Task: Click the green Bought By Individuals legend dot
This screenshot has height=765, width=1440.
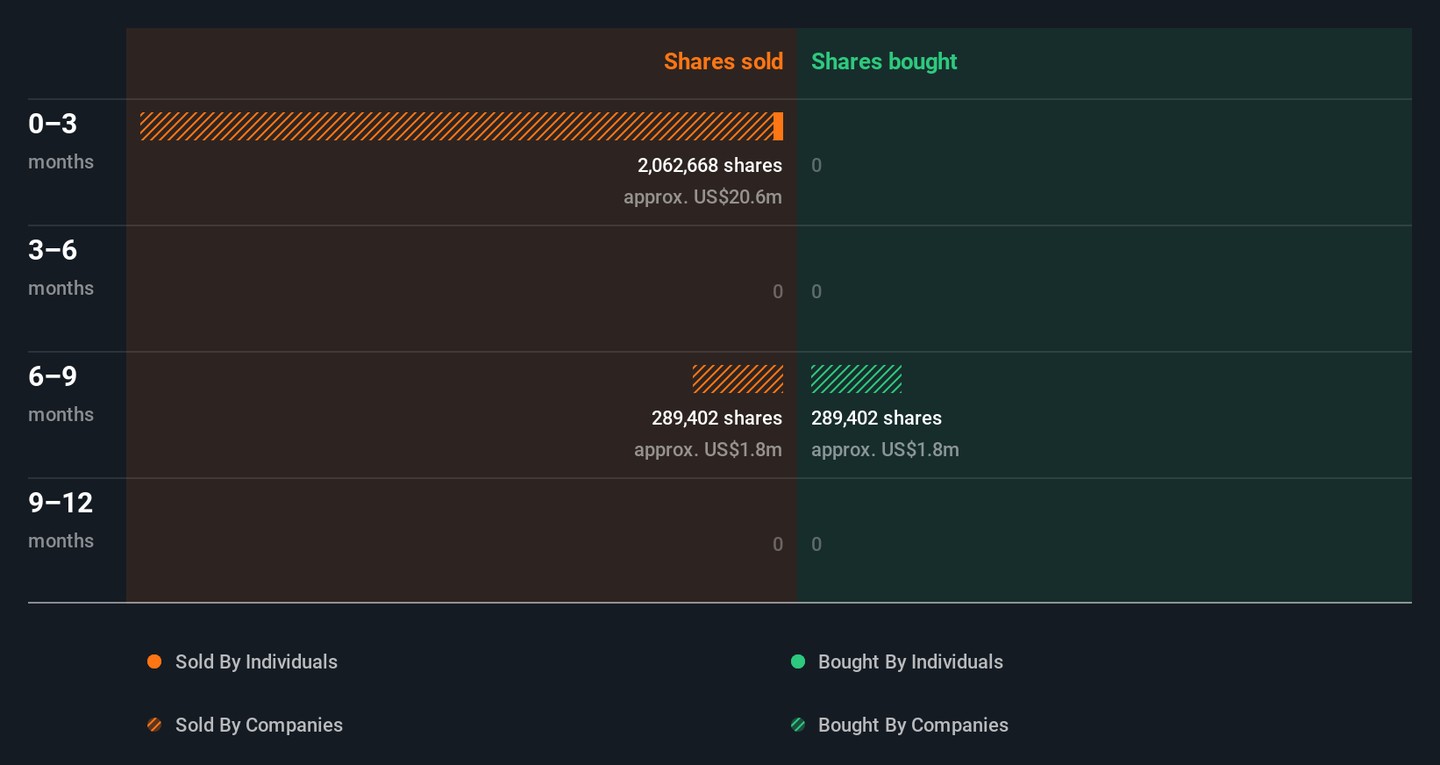Action: pyautogui.click(x=798, y=662)
